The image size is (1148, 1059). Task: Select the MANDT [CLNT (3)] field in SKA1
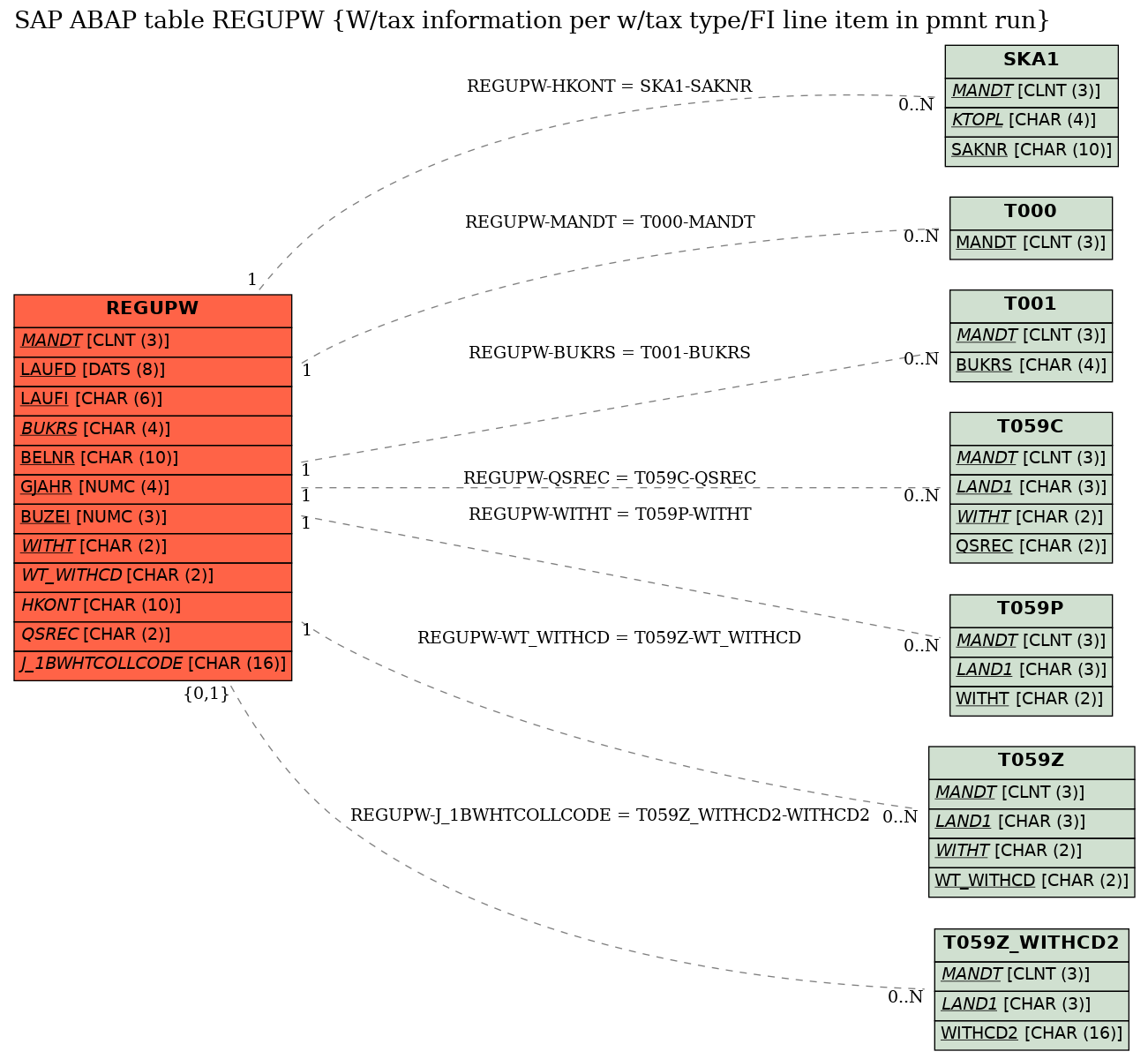[1032, 92]
